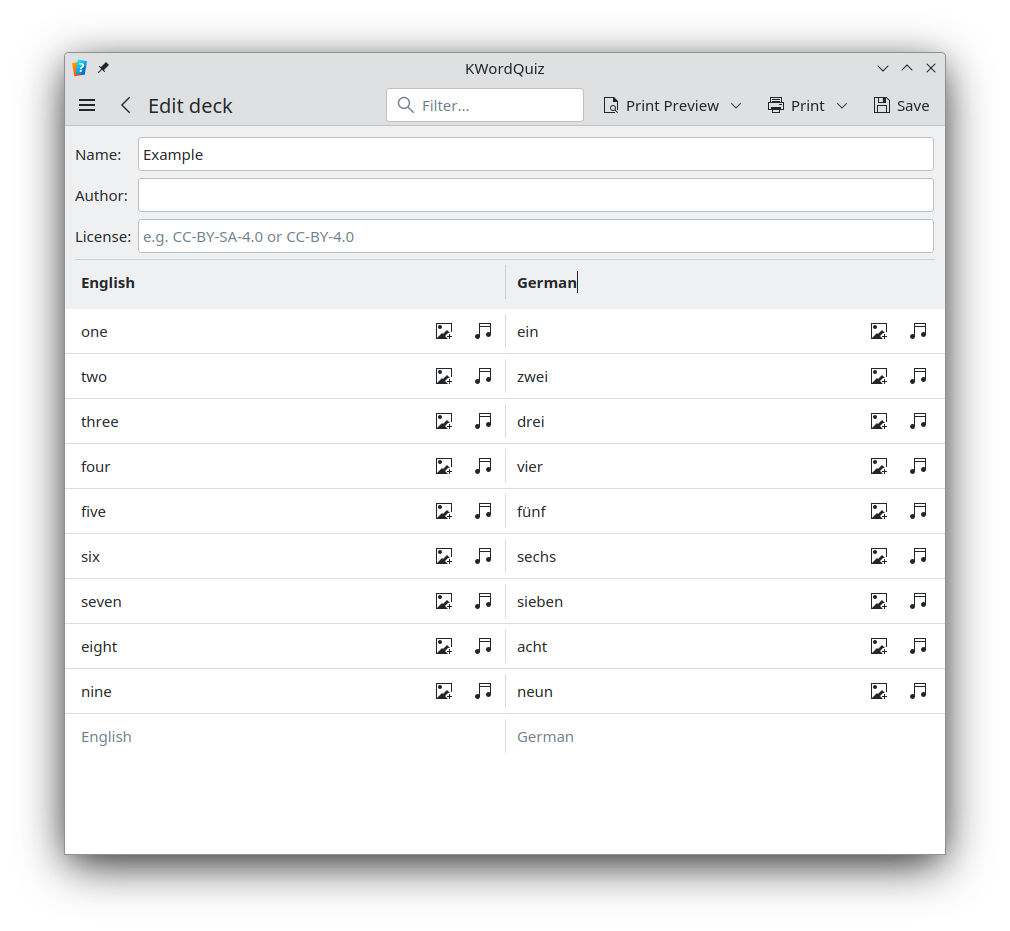The height and width of the screenshot is (931, 1010).
Task: Add an image to the English word "five"
Action: coord(444,511)
